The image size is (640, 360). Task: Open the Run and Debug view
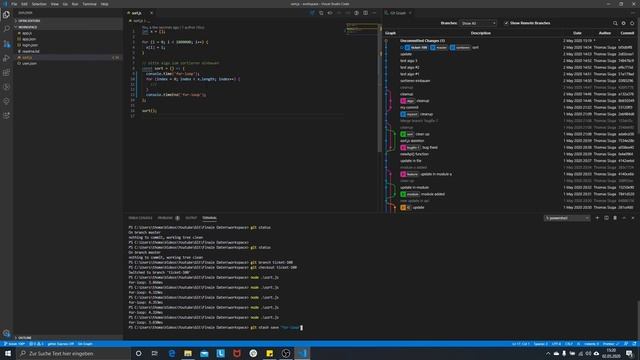pyautogui.click(x=6, y=58)
